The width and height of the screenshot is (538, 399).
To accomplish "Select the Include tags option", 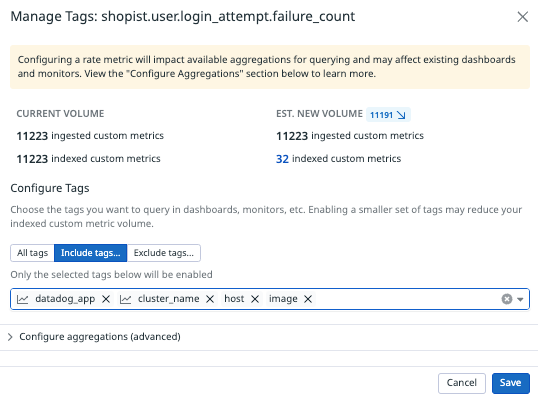I will 91,253.
